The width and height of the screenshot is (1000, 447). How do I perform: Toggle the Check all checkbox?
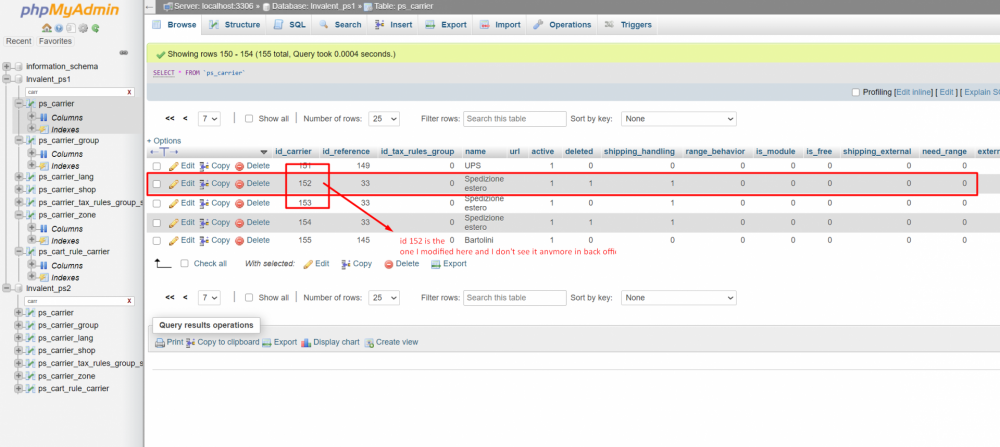pos(185,263)
